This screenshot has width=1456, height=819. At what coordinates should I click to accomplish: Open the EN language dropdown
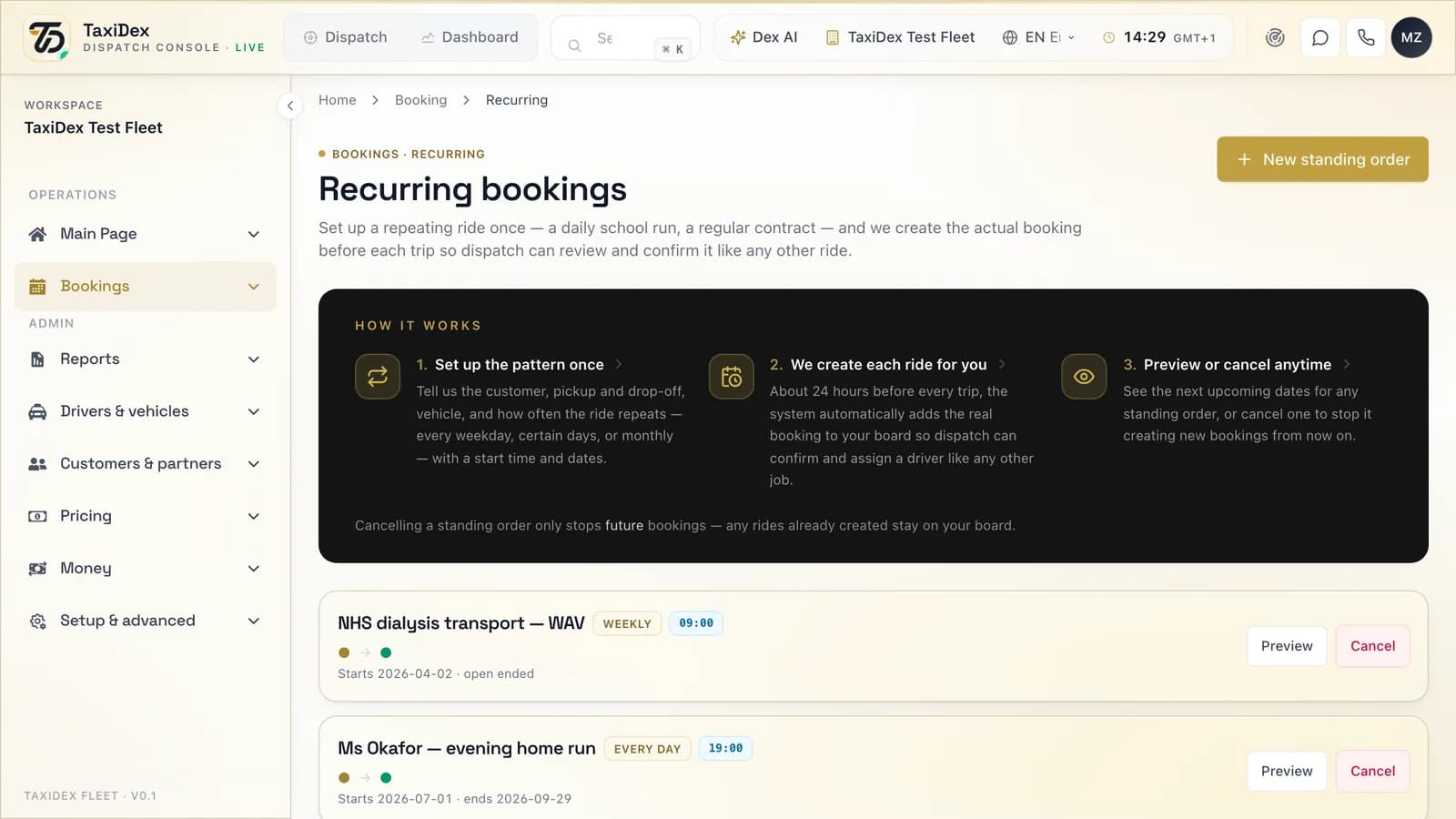pos(1039,37)
